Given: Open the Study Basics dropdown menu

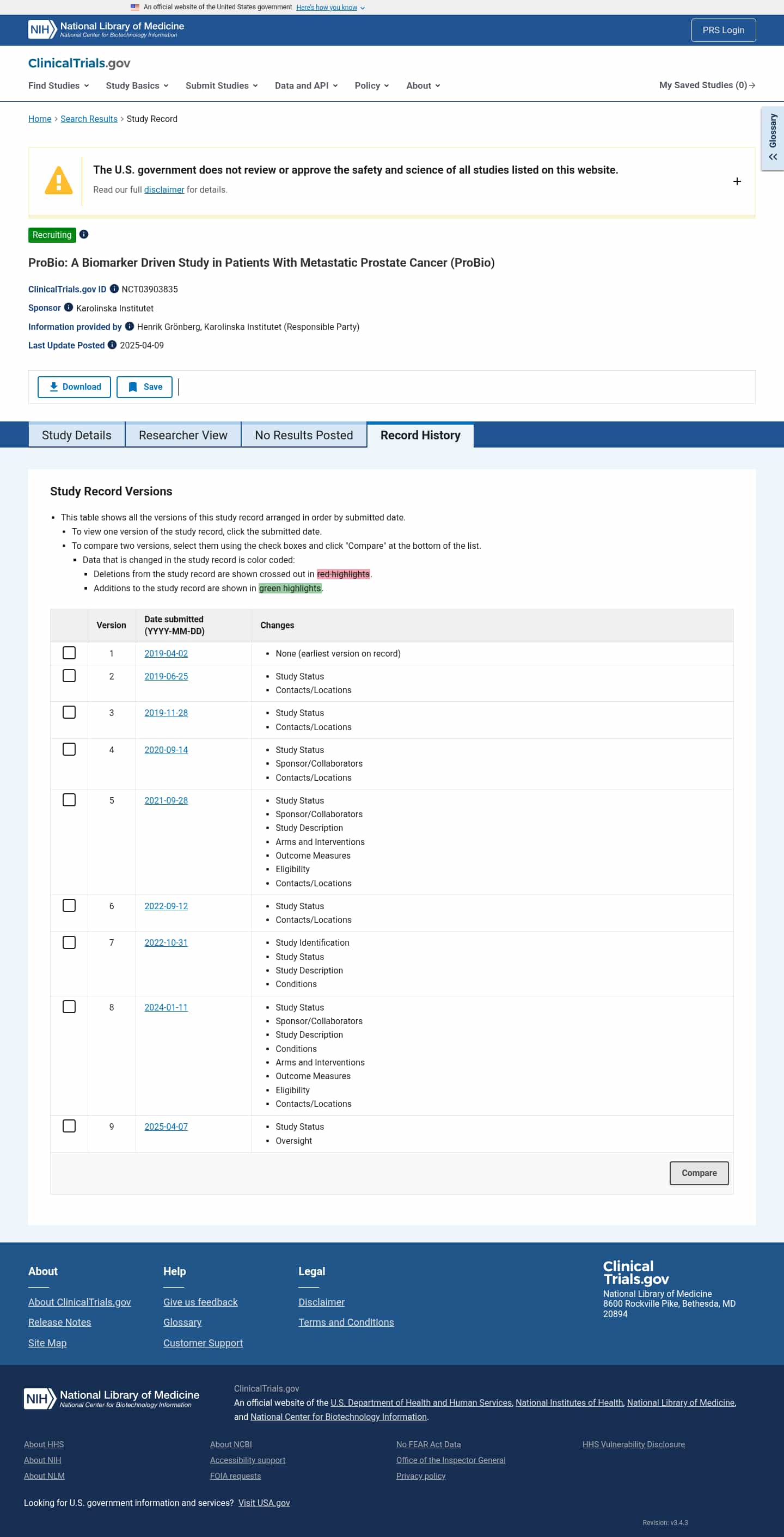Looking at the screenshot, I should click(137, 85).
